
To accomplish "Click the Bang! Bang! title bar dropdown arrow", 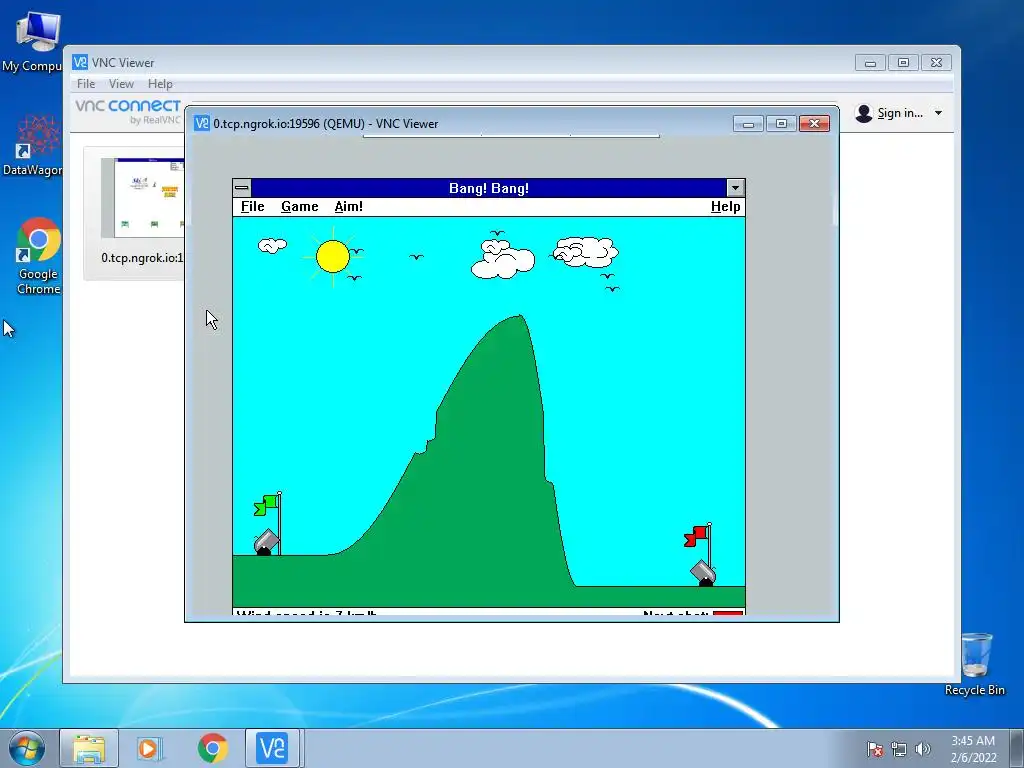I will point(735,188).
